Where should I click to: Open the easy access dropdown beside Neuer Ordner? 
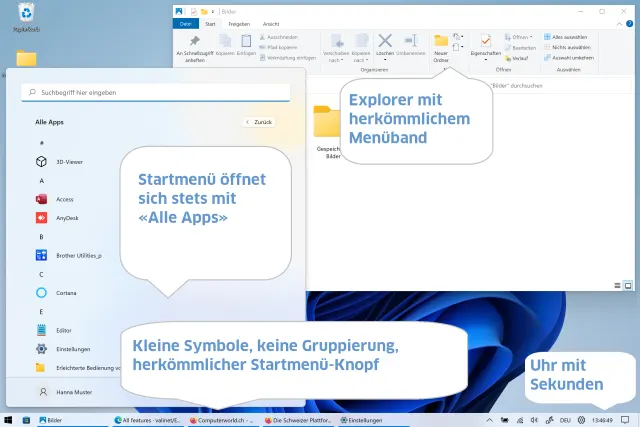click(x=458, y=47)
